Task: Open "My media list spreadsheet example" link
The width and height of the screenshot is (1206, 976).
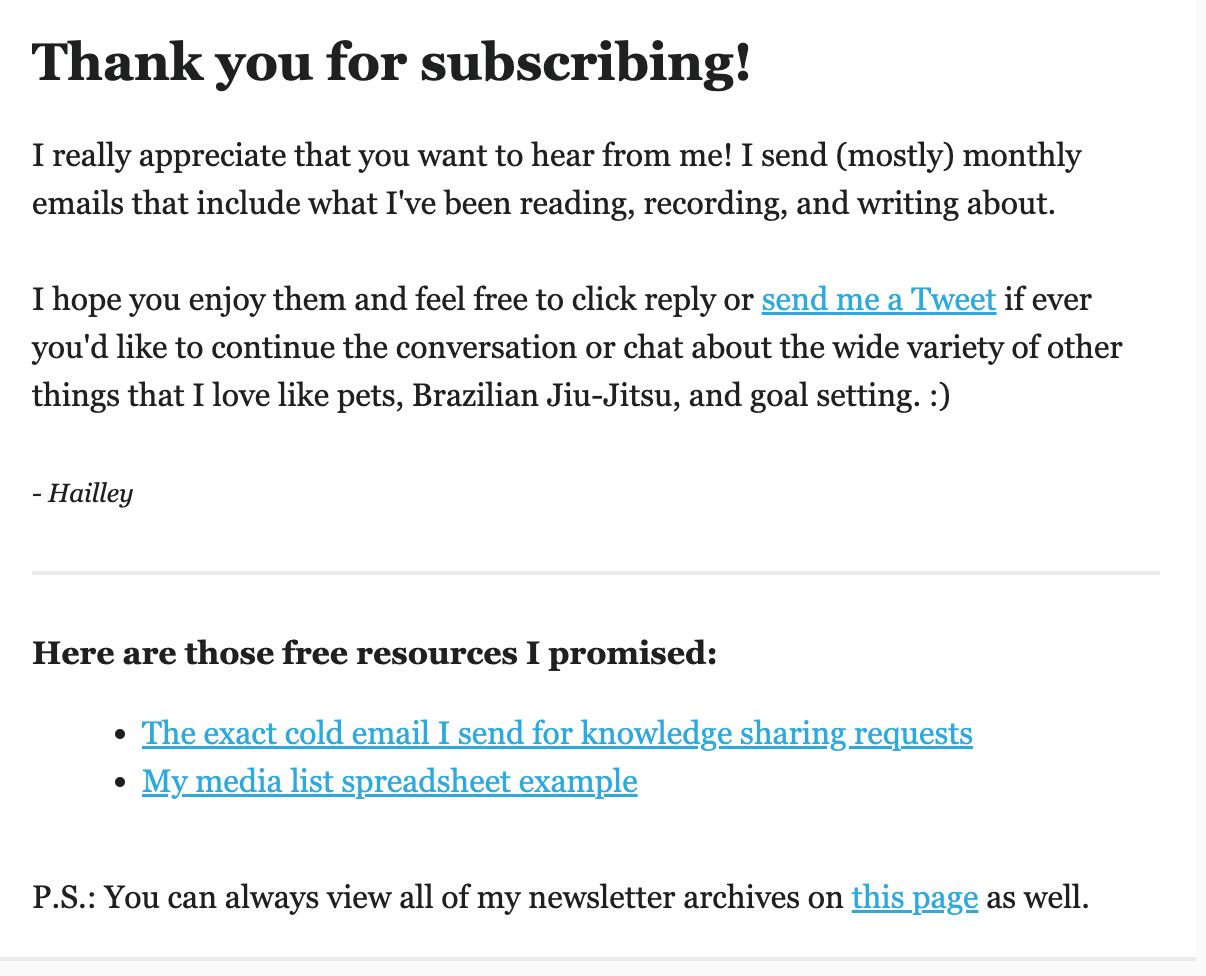Action: coord(390,781)
